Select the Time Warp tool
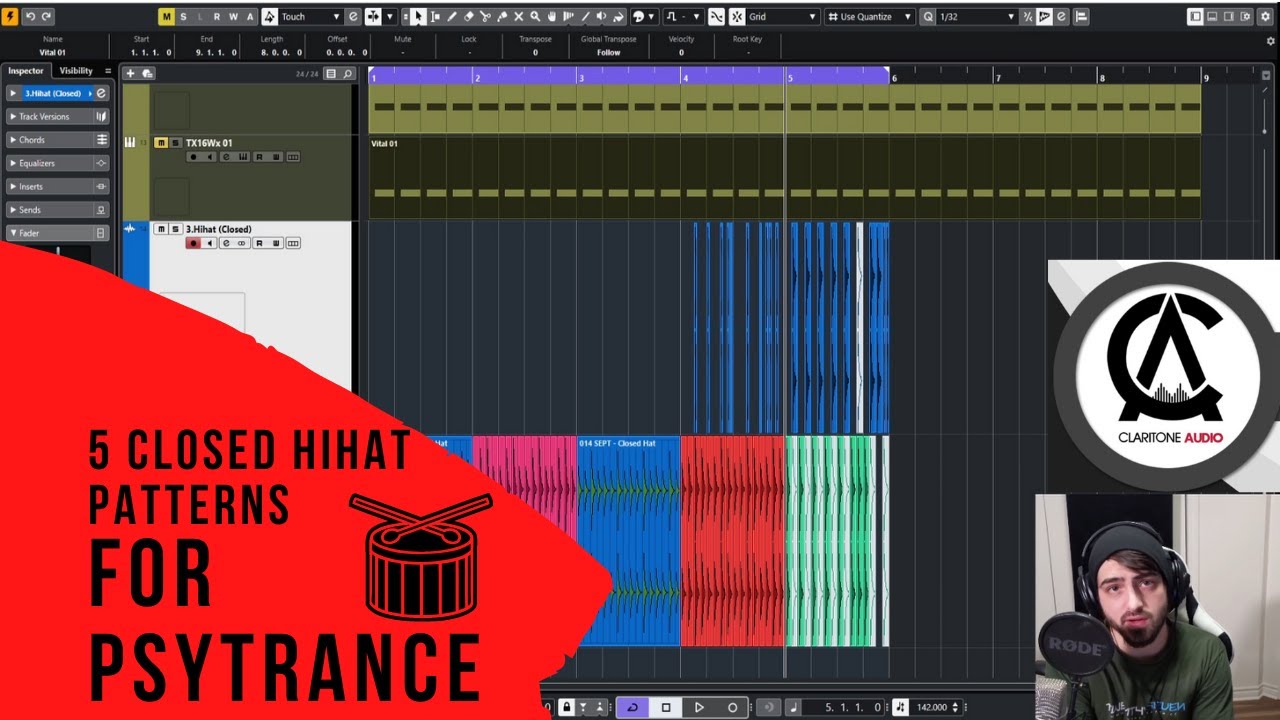The image size is (1280, 720). click(x=569, y=17)
